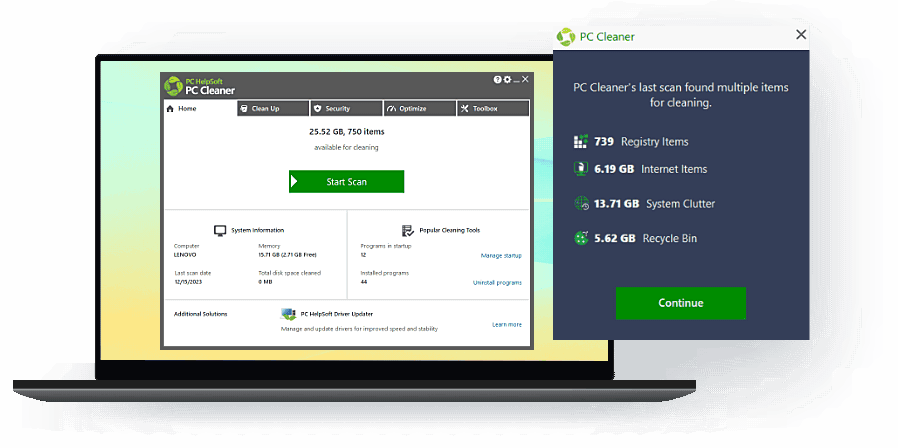The width and height of the screenshot is (898, 448).
Task: Click the Help question mark icon
Action: [x=497, y=79]
